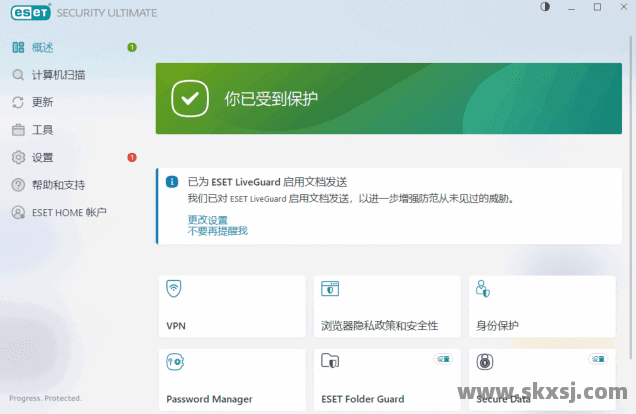Click the green badge beside 概述
The image size is (636, 414).
pyautogui.click(x=132, y=47)
